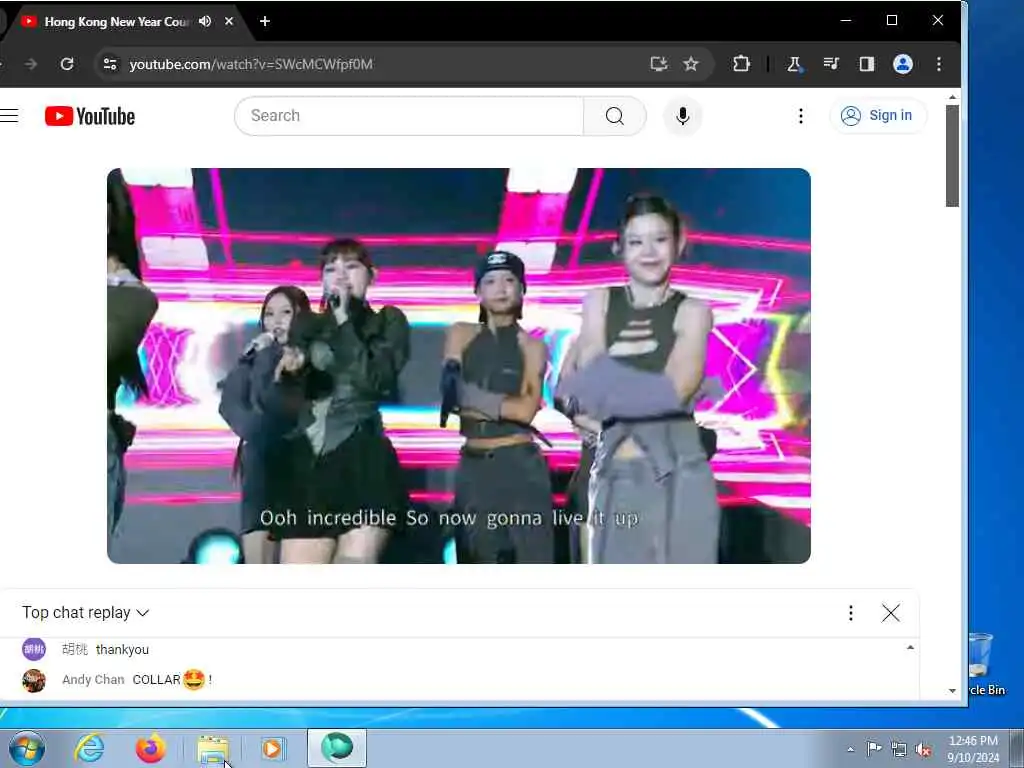The width and height of the screenshot is (1024, 768).
Task: Expand the Top chat replay dropdown
Action: 86,613
